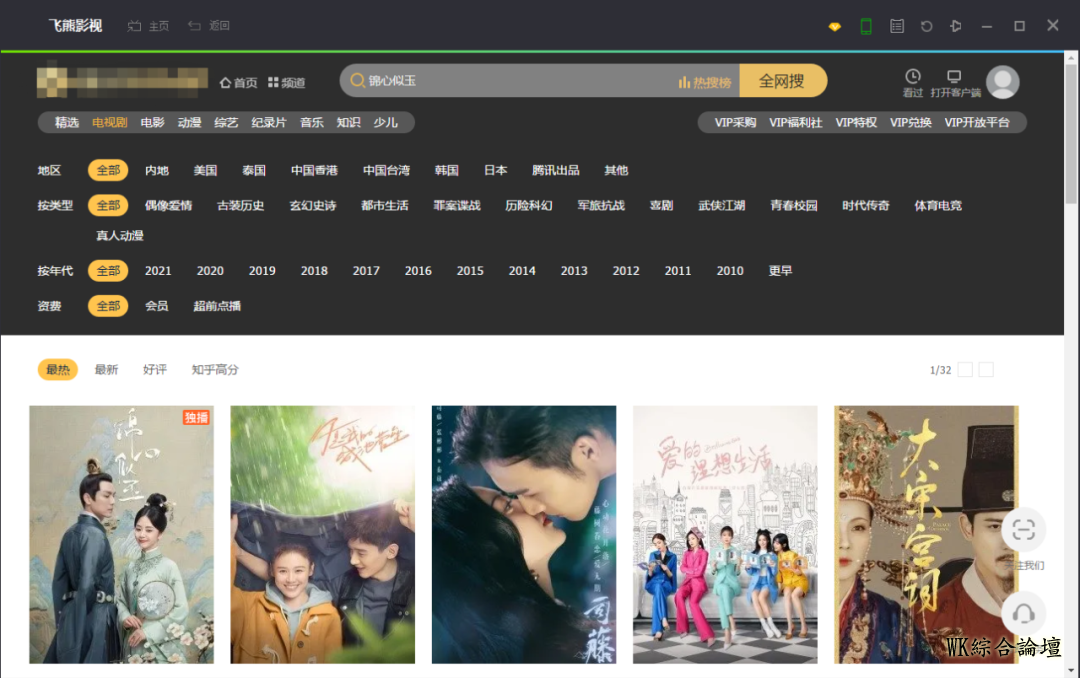
Task: Select the 电视剧 category
Action: (x=110, y=123)
